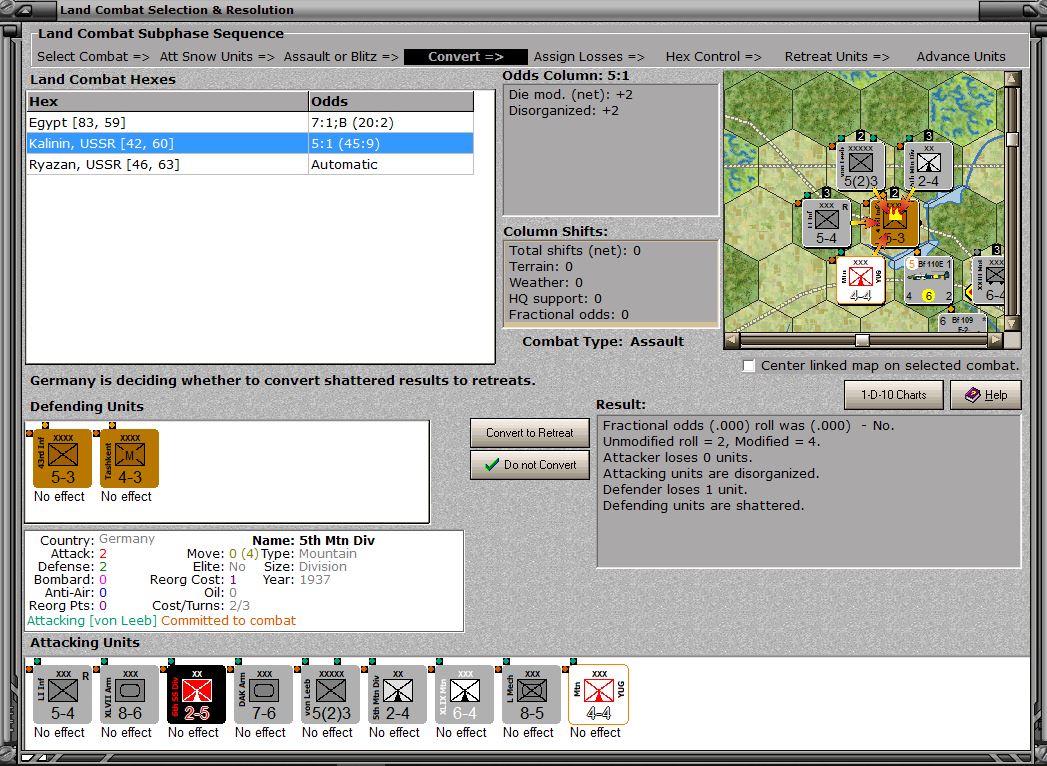Click the Hex column header

point(168,102)
